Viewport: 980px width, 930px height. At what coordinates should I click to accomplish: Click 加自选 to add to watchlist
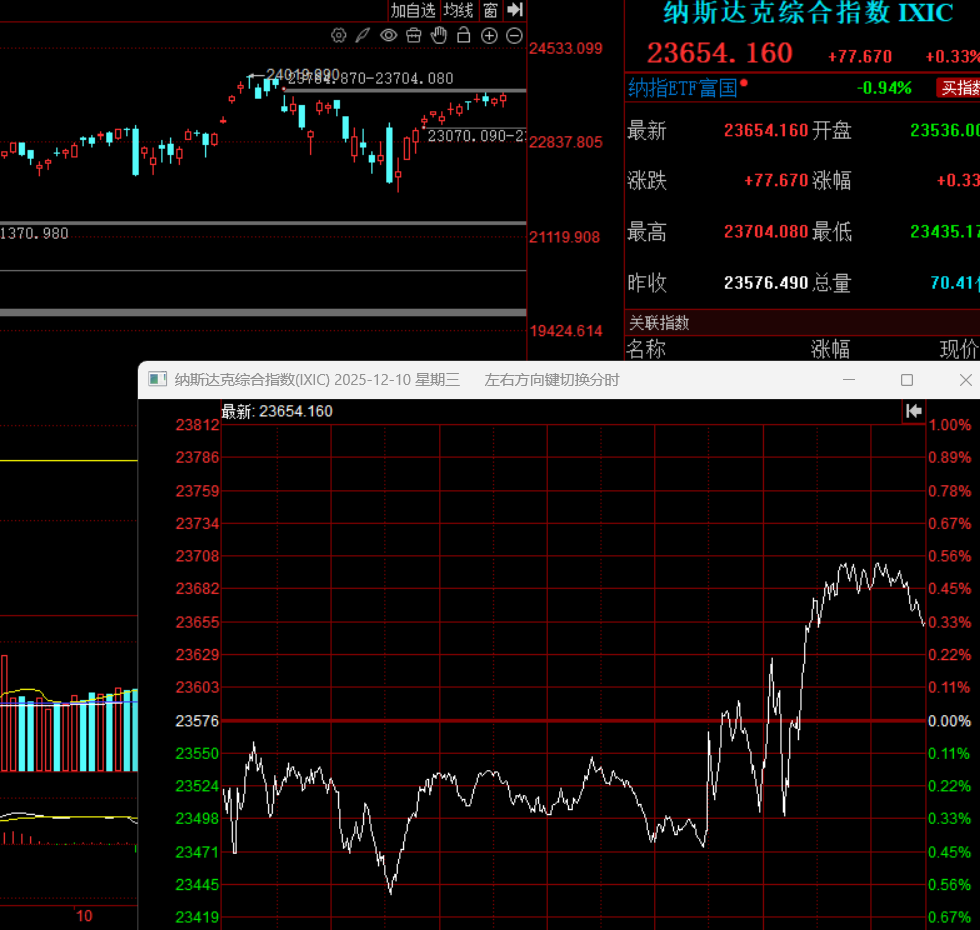(413, 10)
